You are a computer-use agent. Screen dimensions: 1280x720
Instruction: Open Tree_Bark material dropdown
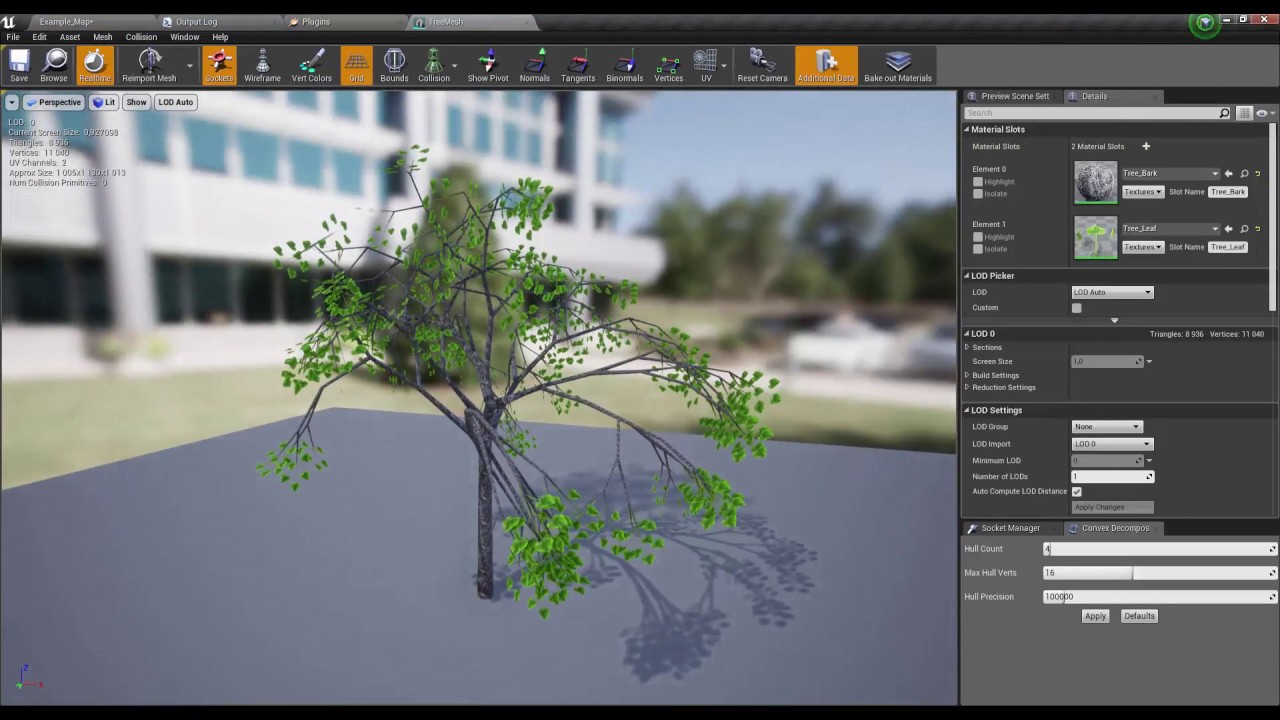1170,173
